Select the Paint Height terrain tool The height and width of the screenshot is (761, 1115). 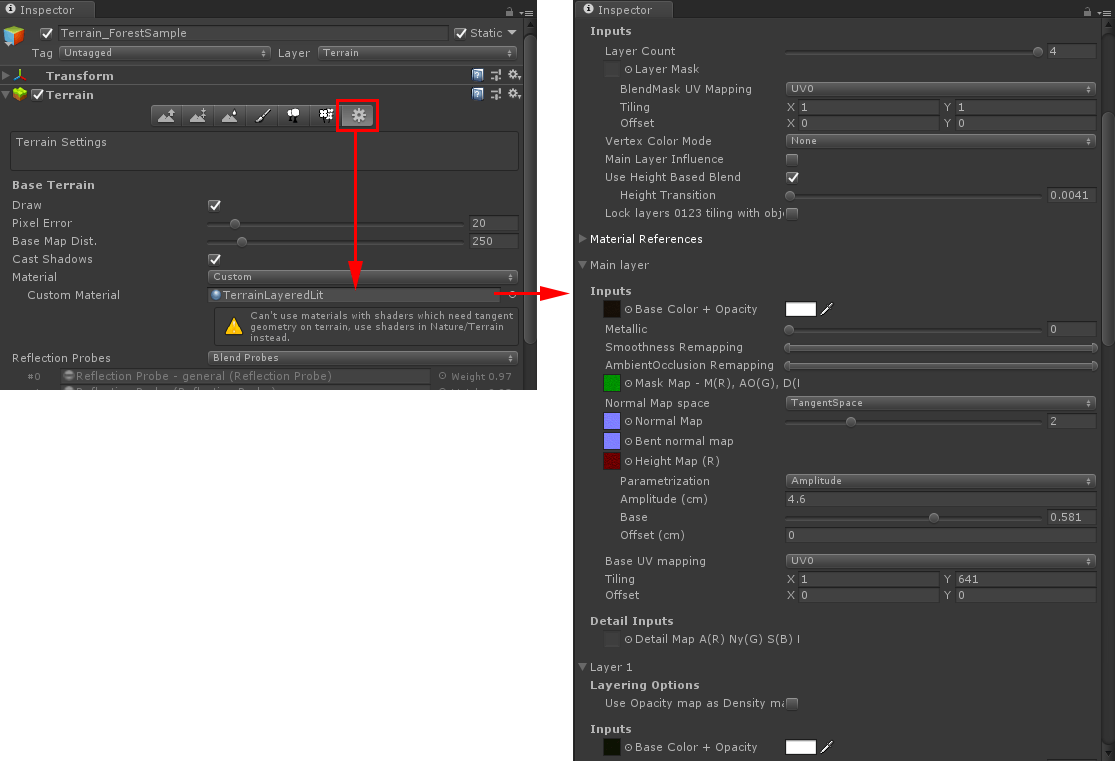(198, 115)
